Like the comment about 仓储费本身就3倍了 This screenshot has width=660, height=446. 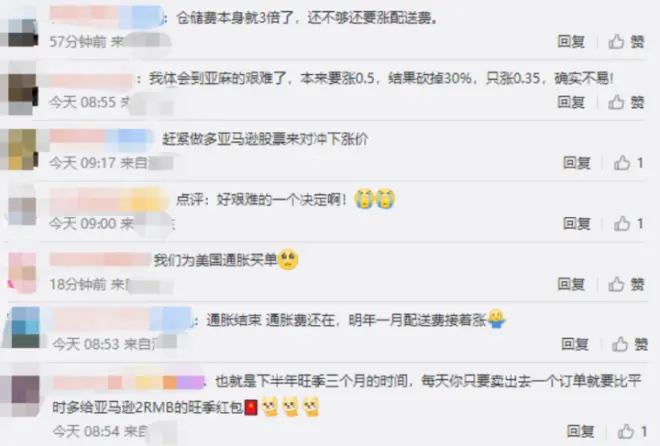(x=626, y=42)
